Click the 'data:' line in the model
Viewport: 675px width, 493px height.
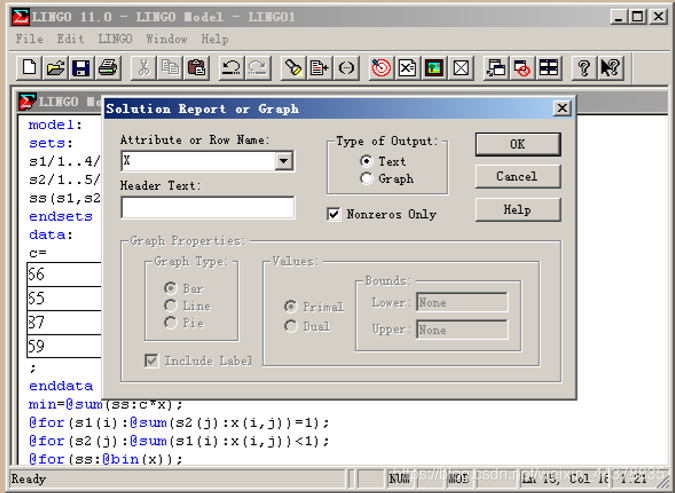(x=51, y=235)
